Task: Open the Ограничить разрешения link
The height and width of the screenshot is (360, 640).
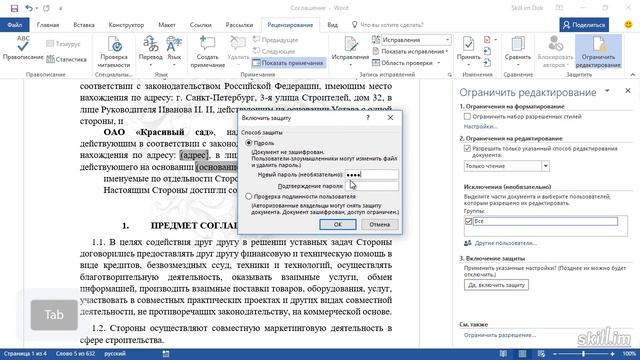Action: [500, 335]
